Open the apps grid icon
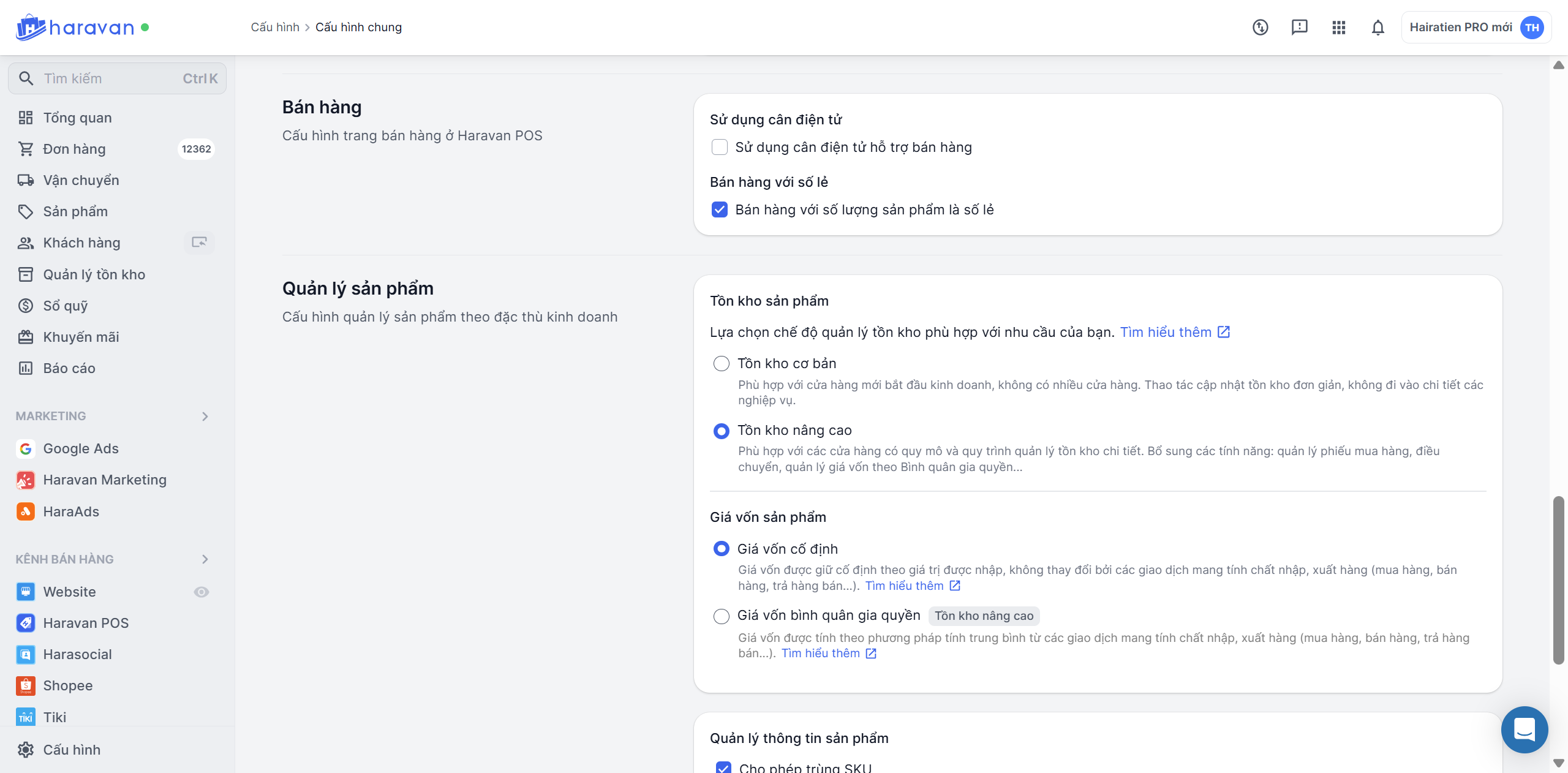1568x773 pixels. pyautogui.click(x=1338, y=28)
